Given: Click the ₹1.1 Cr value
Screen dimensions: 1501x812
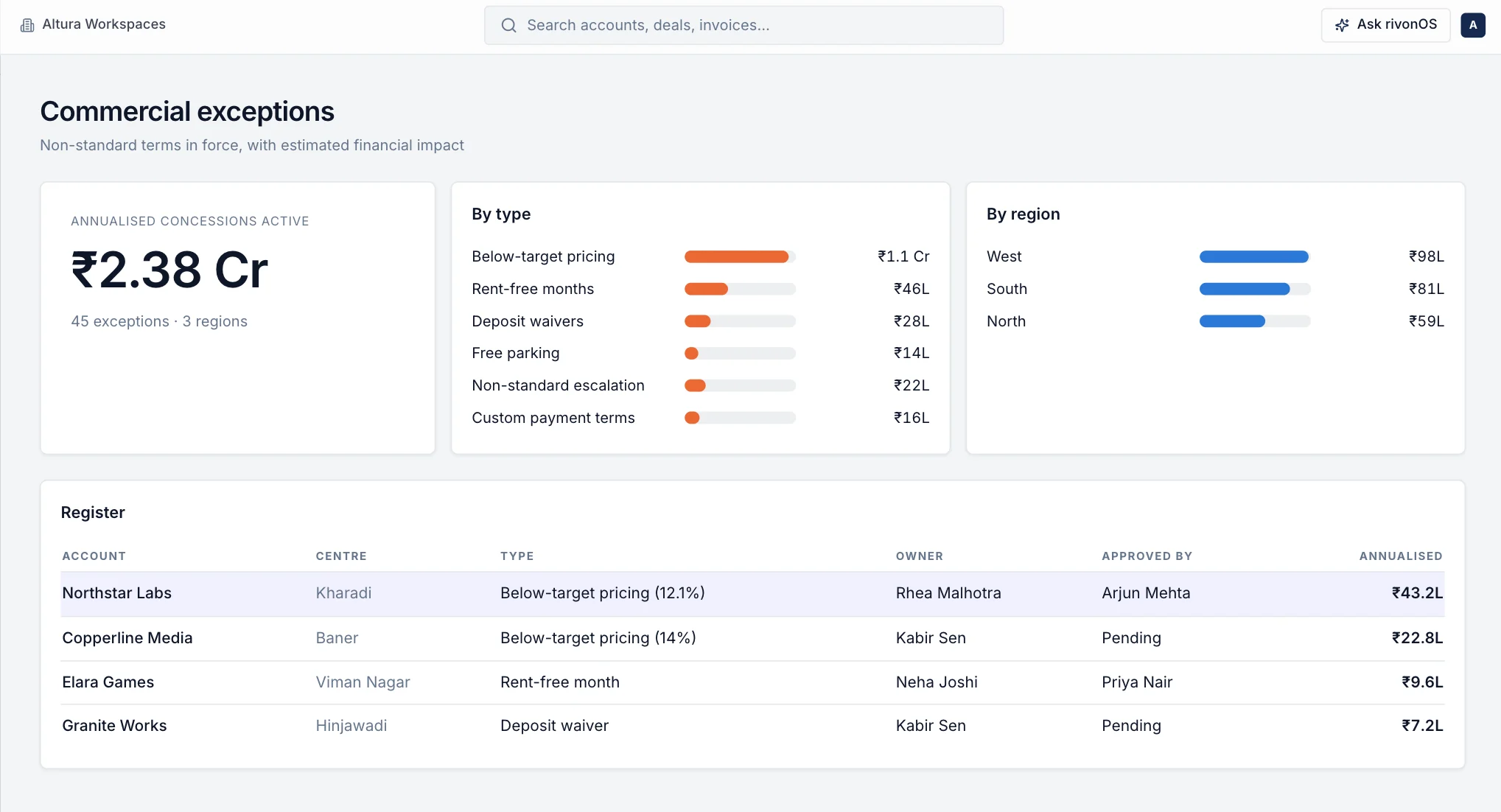Looking at the screenshot, I should [903, 256].
